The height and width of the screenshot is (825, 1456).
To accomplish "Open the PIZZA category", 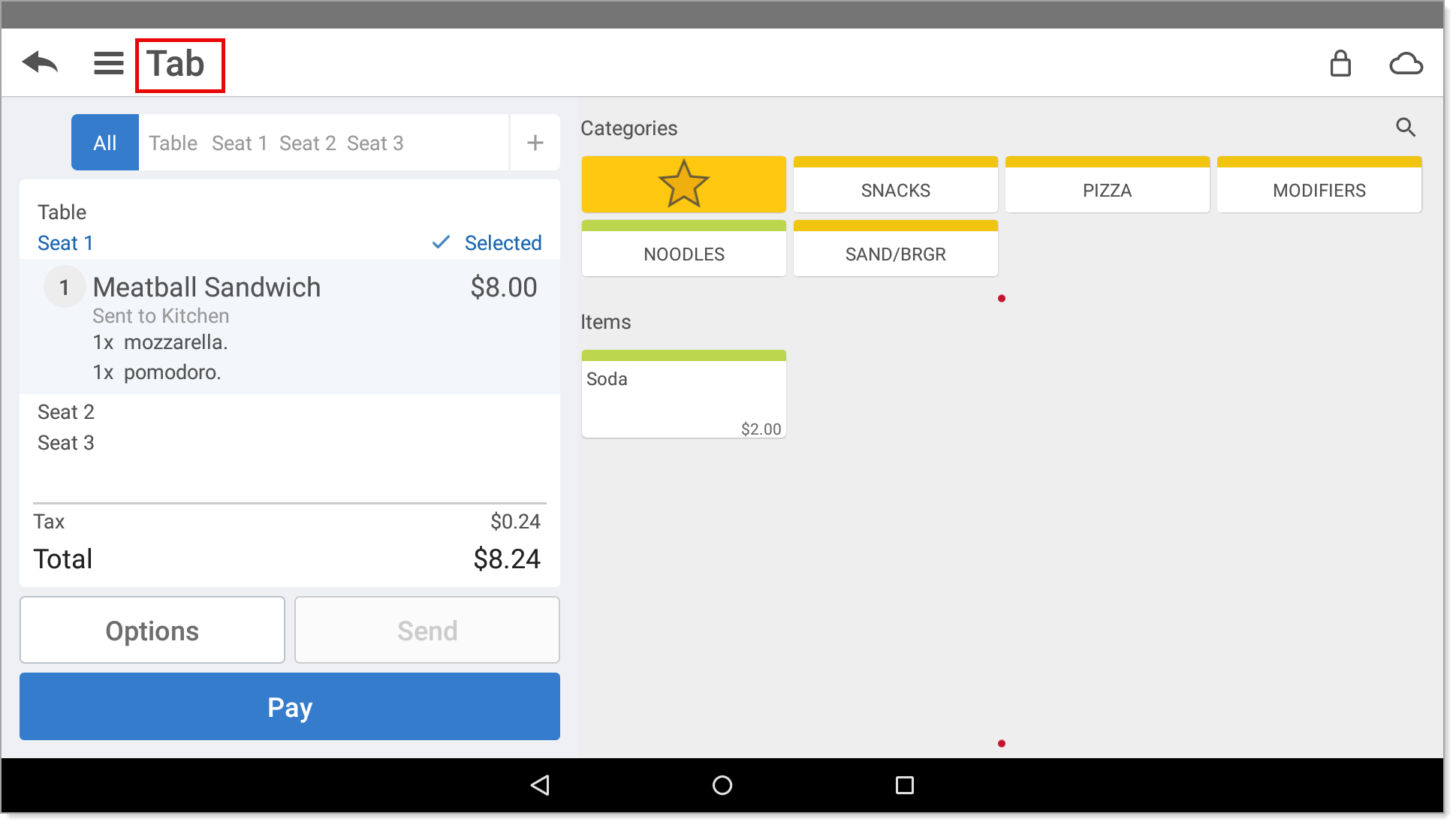I will pos(1107,184).
